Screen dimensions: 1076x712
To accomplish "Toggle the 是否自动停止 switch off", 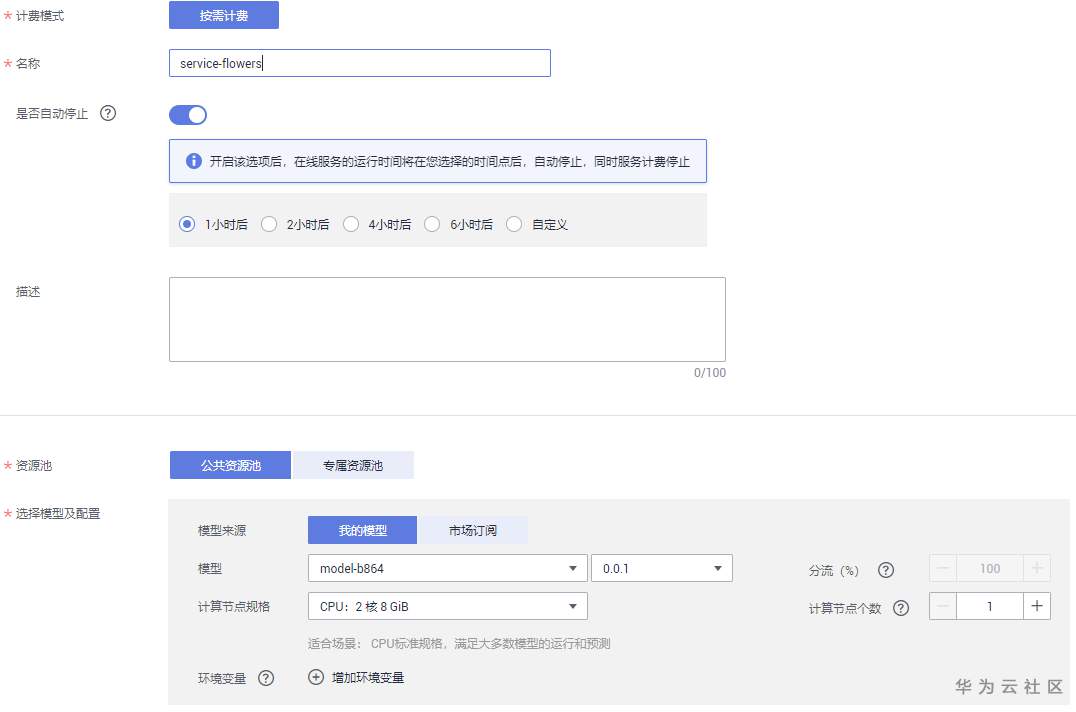I will point(188,115).
